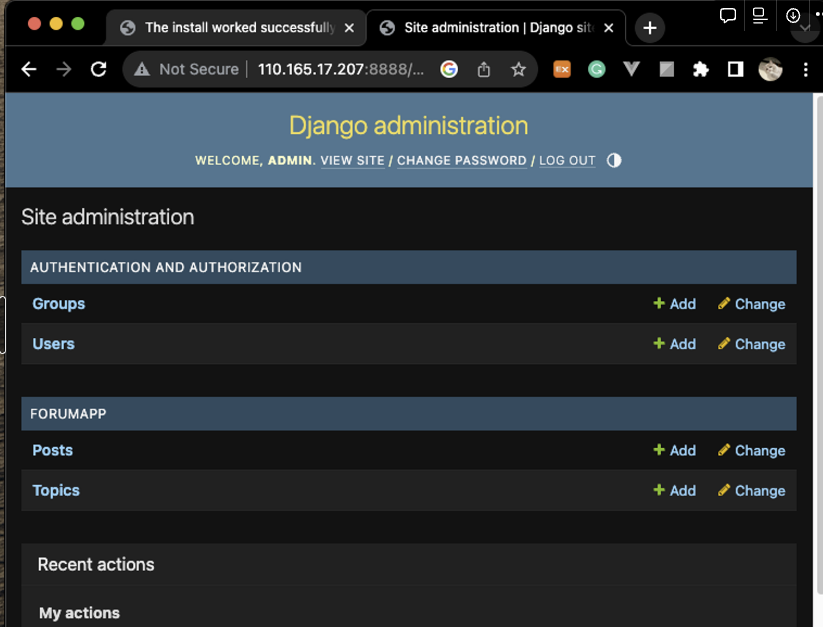The height and width of the screenshot is (627, 823).
Task: Open the Groups model link
Action: tap(59, 304)
